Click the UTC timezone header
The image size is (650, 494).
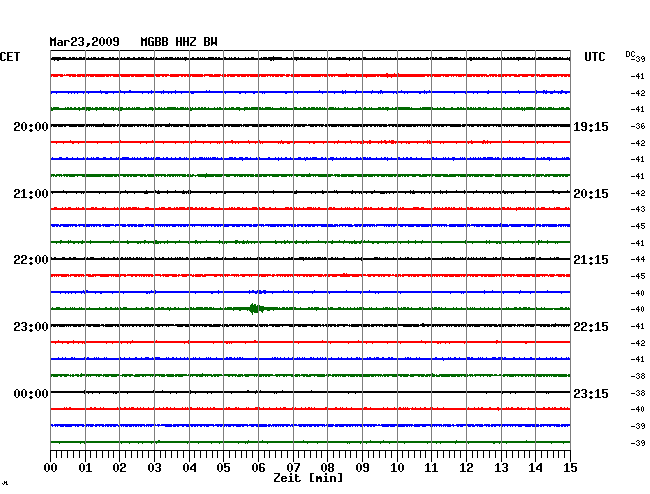click(x=595, y=57)
